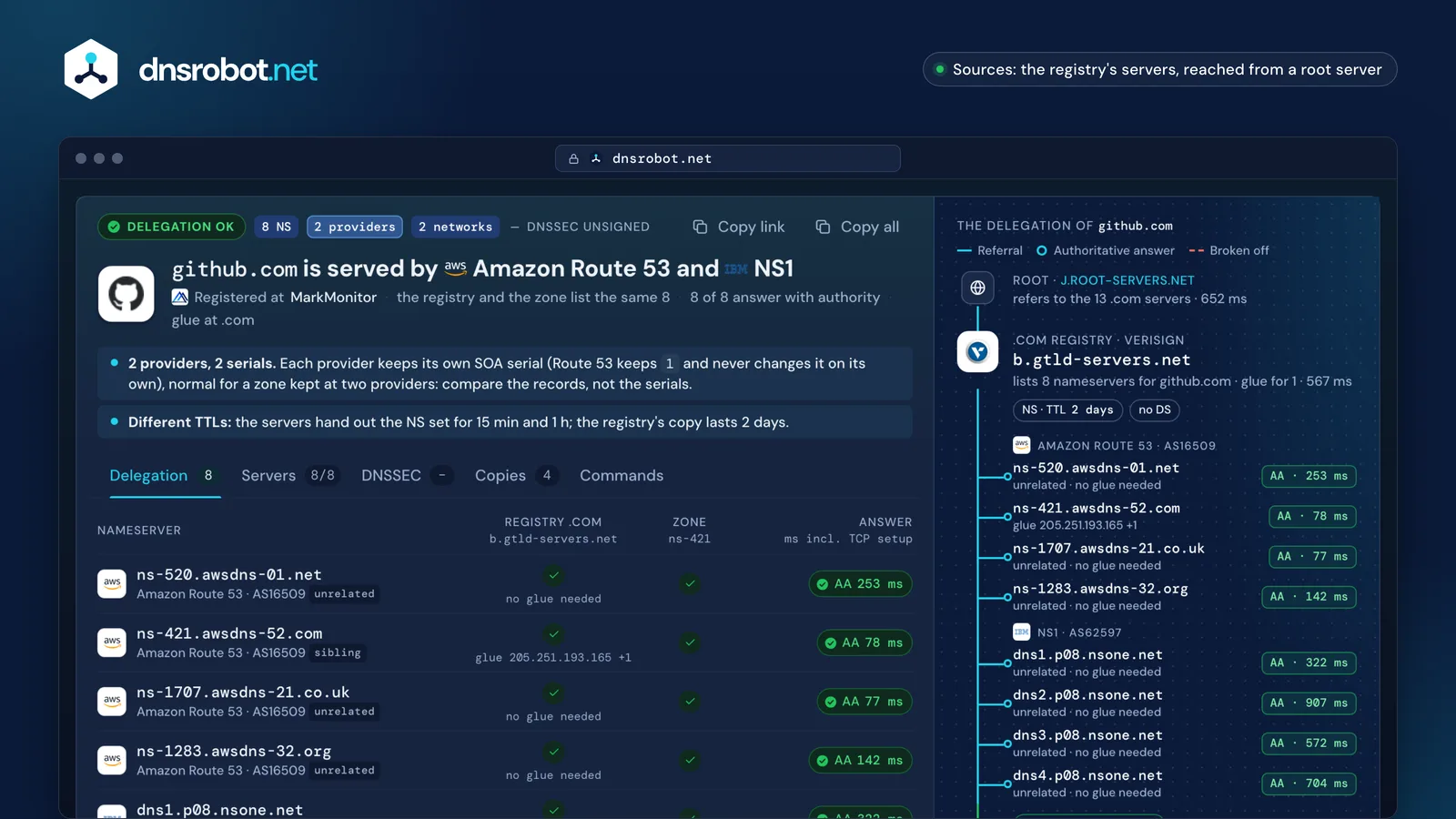Click the Sources pill in the header
The width and height of the screenshot is (1456, 819).
(1159, 69)
